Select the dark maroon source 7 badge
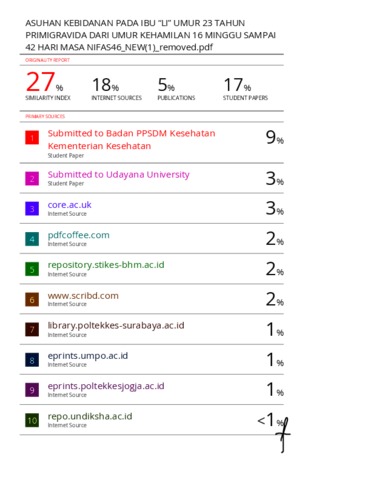371x480 pixels. pos(32,330)
